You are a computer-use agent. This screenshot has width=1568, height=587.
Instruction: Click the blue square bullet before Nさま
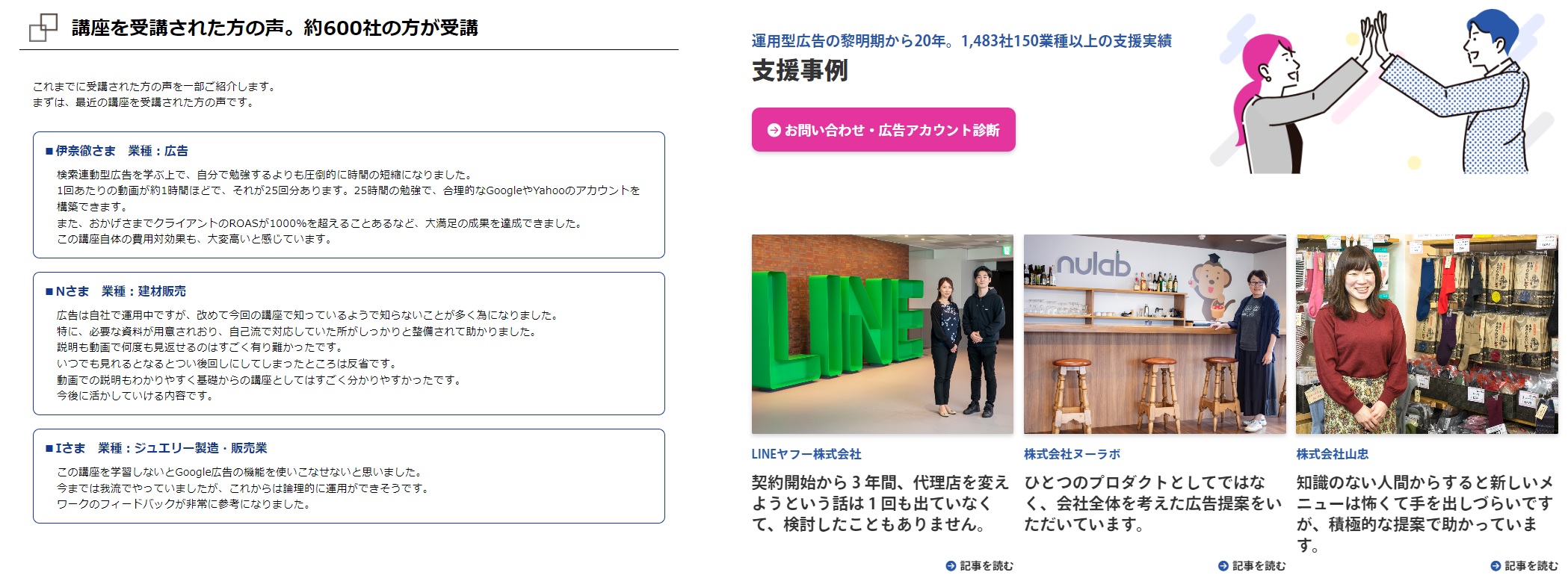[49, 292]
